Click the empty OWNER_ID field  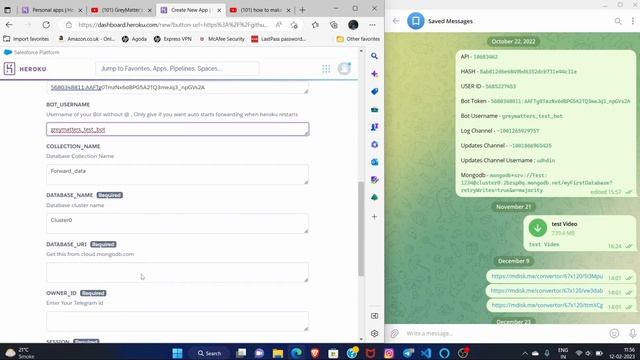178,321
